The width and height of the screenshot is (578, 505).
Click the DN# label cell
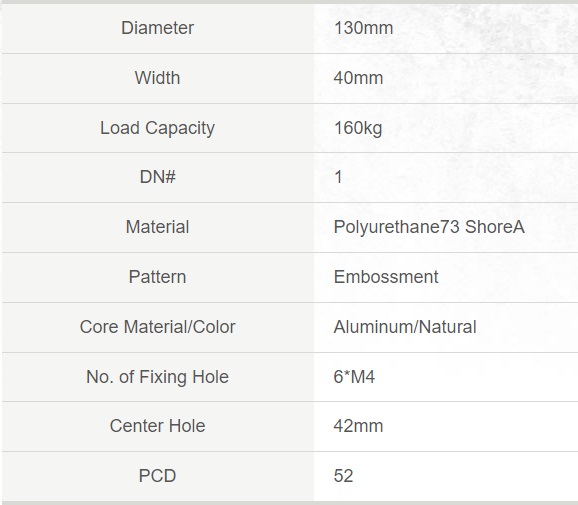pyautogui.click(x=157, y=177)
